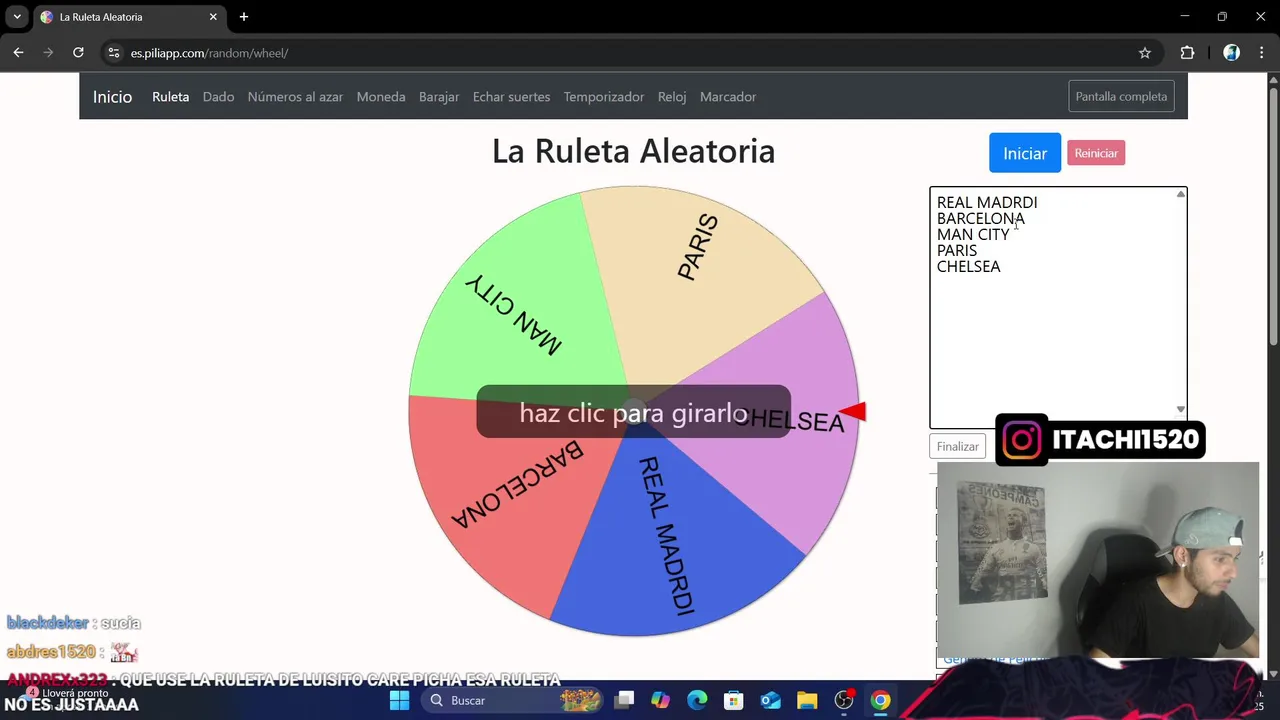Open Microsoft Store from taskbar
The image size is (1280, 720).
pos(734,700)
